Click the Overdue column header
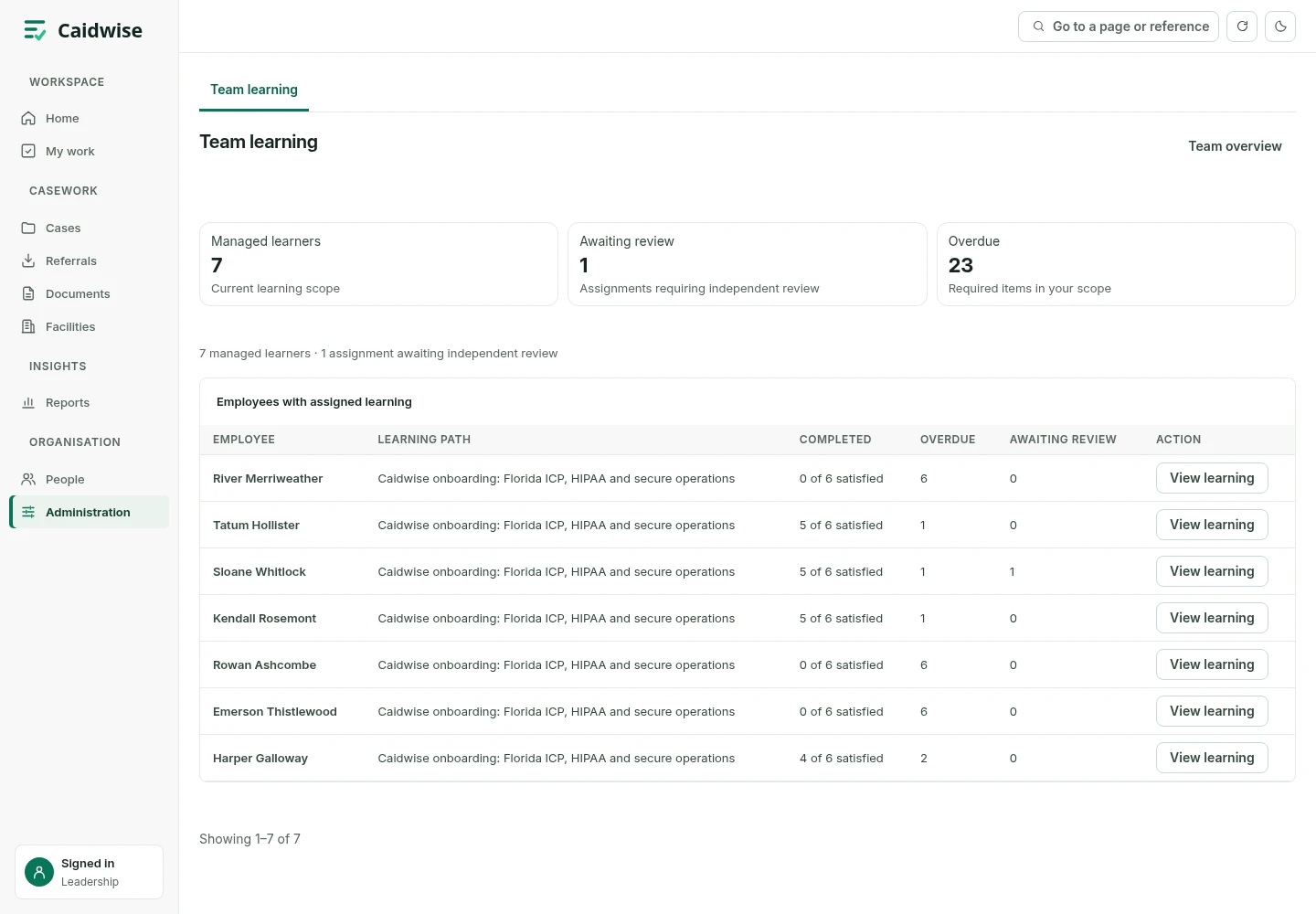Screen dimensions: 1316x914 [948, 440]
